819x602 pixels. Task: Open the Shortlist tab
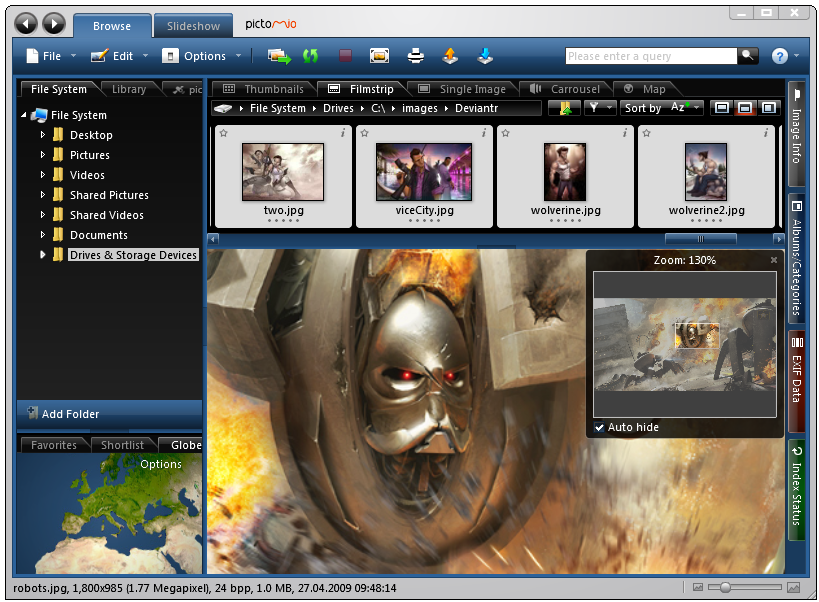click(122, 445)
